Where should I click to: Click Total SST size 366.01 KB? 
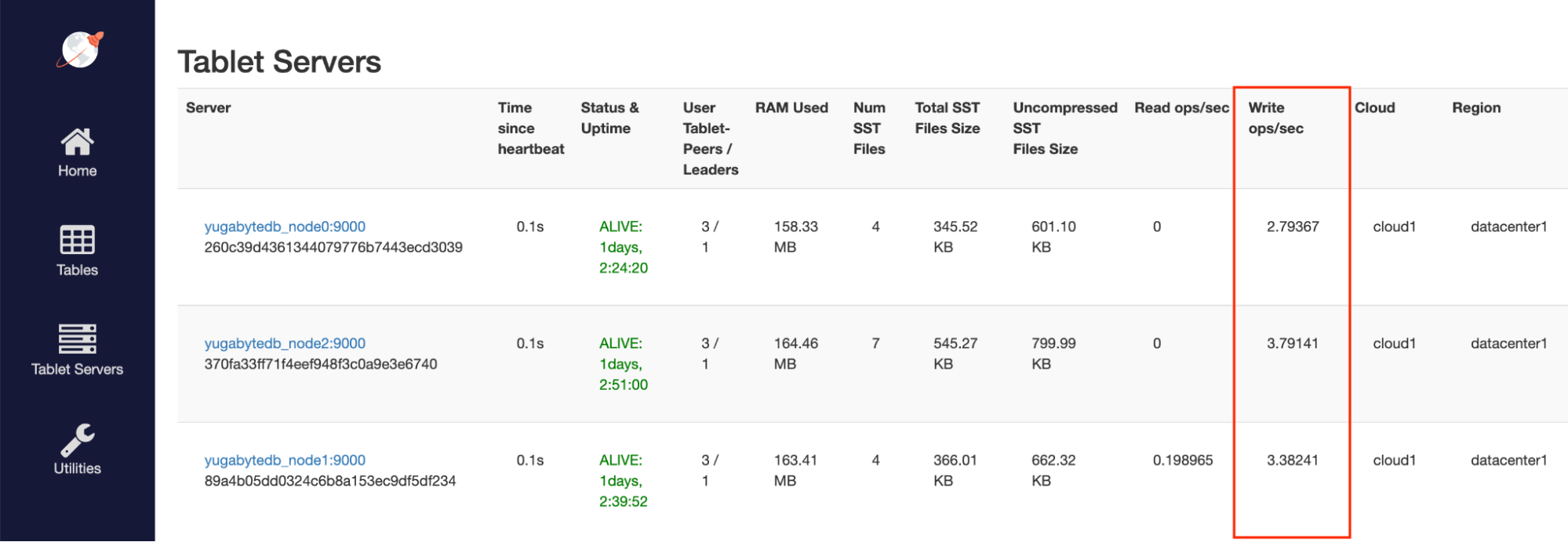(x=955, y=471)
